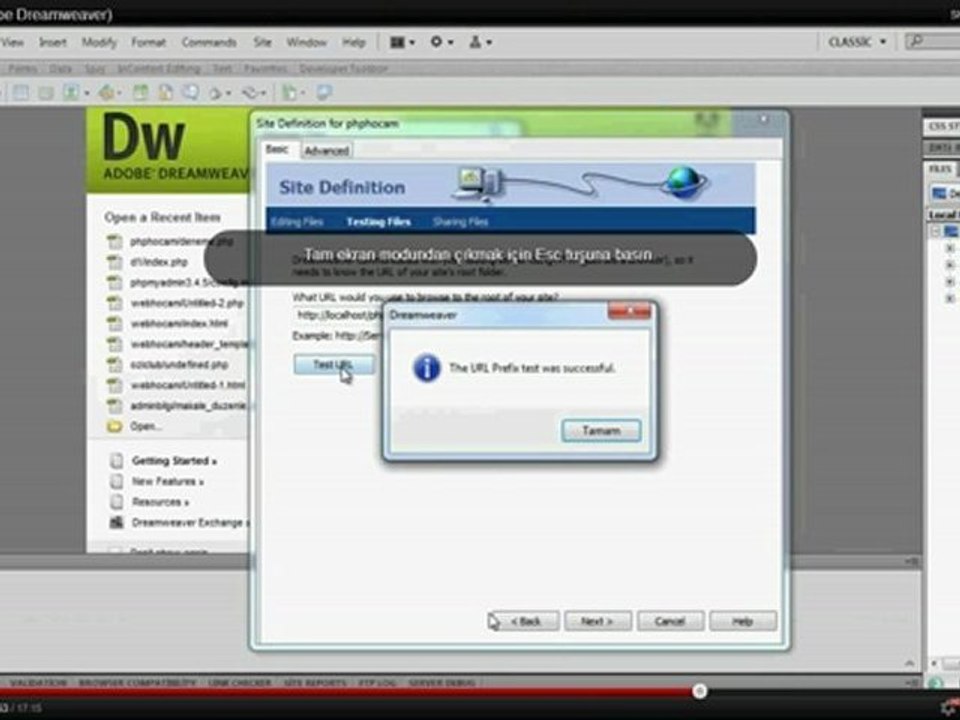Click the first insert-bar icon after Favorites row
The image size is (960, 720).
[21, 92]
